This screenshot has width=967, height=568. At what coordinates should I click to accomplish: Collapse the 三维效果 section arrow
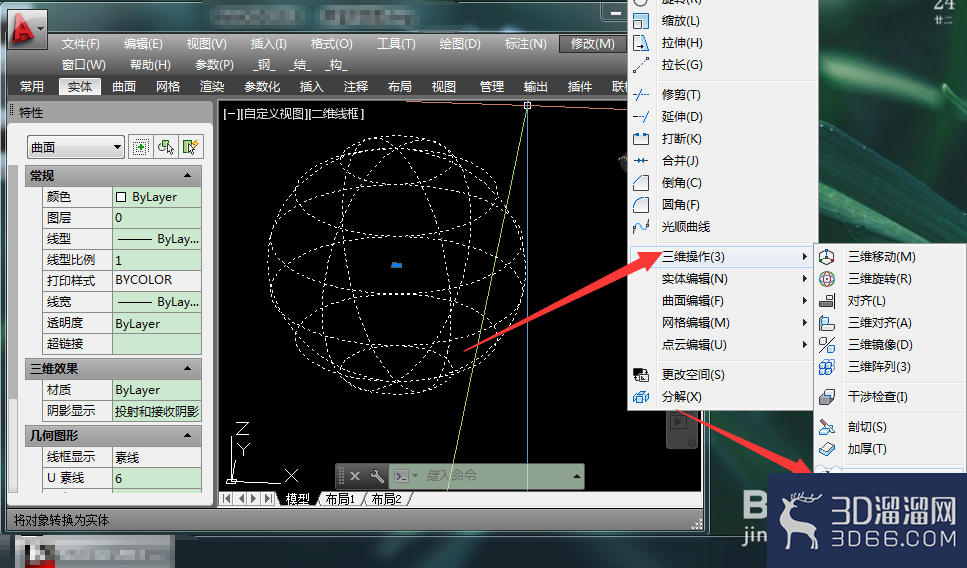(x=187, y=369)
